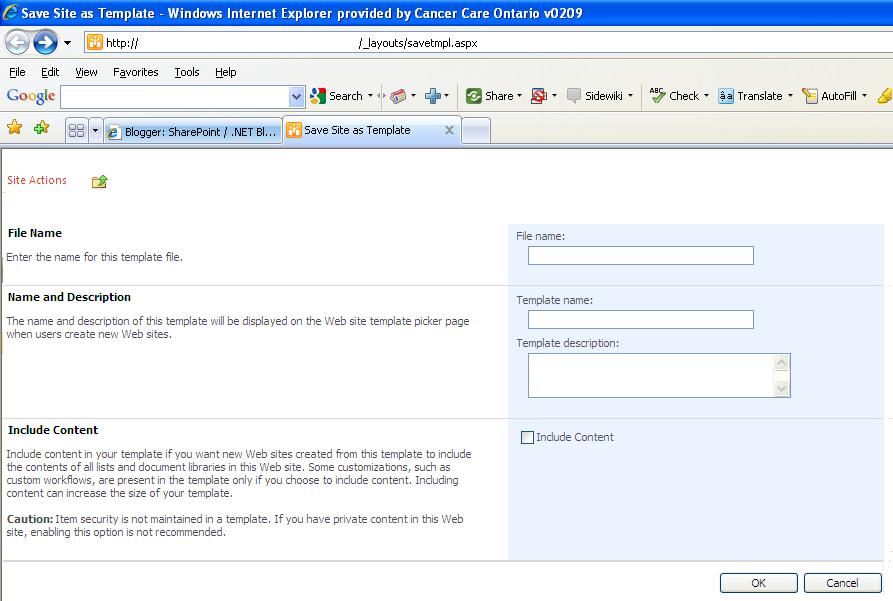The image size is (893, 601).
Task: Open the Help menu
Action: 226,72
